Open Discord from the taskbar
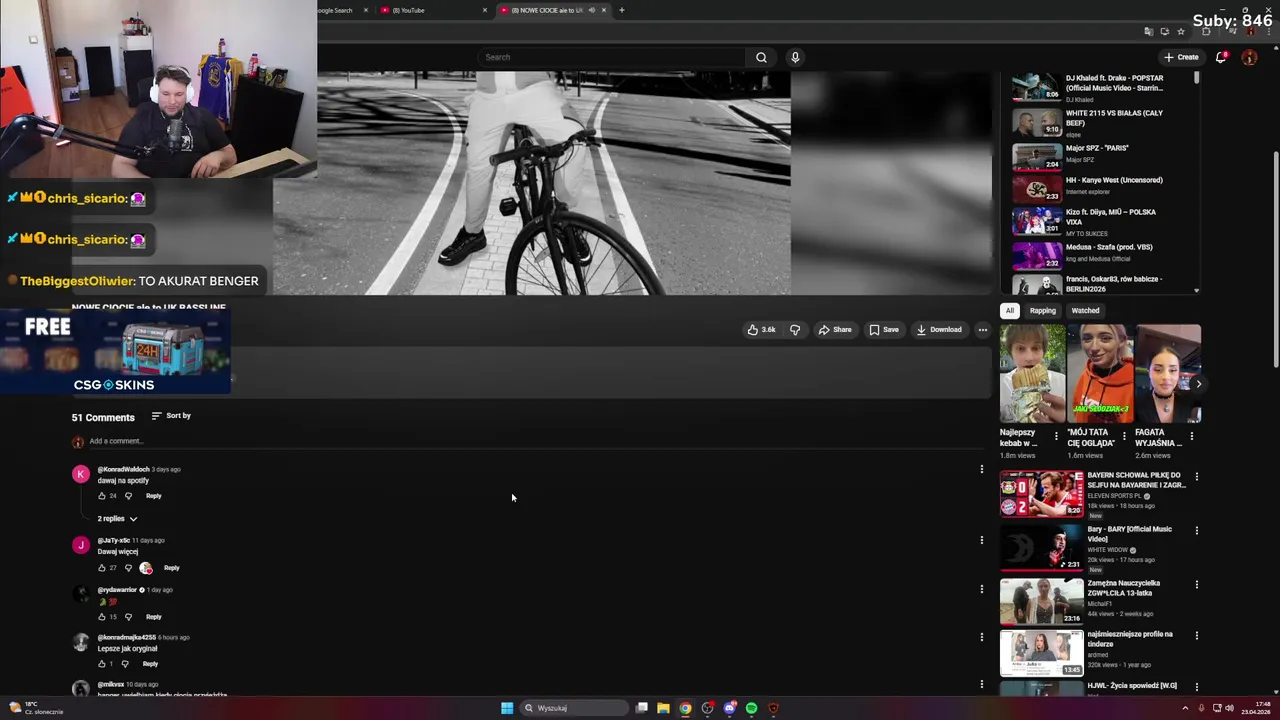 pyautogui.click(x=729, y=708)
